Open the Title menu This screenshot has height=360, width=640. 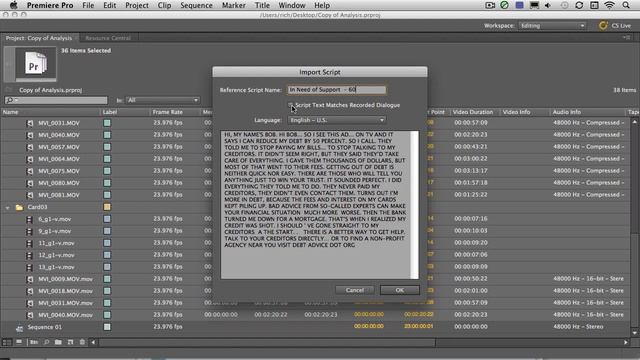pyautogui.click(x=262, y=5)
